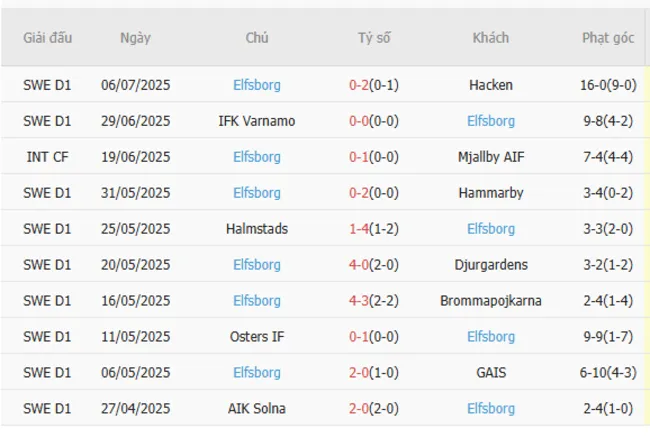Click the INT CF league label

pos(48,157)
